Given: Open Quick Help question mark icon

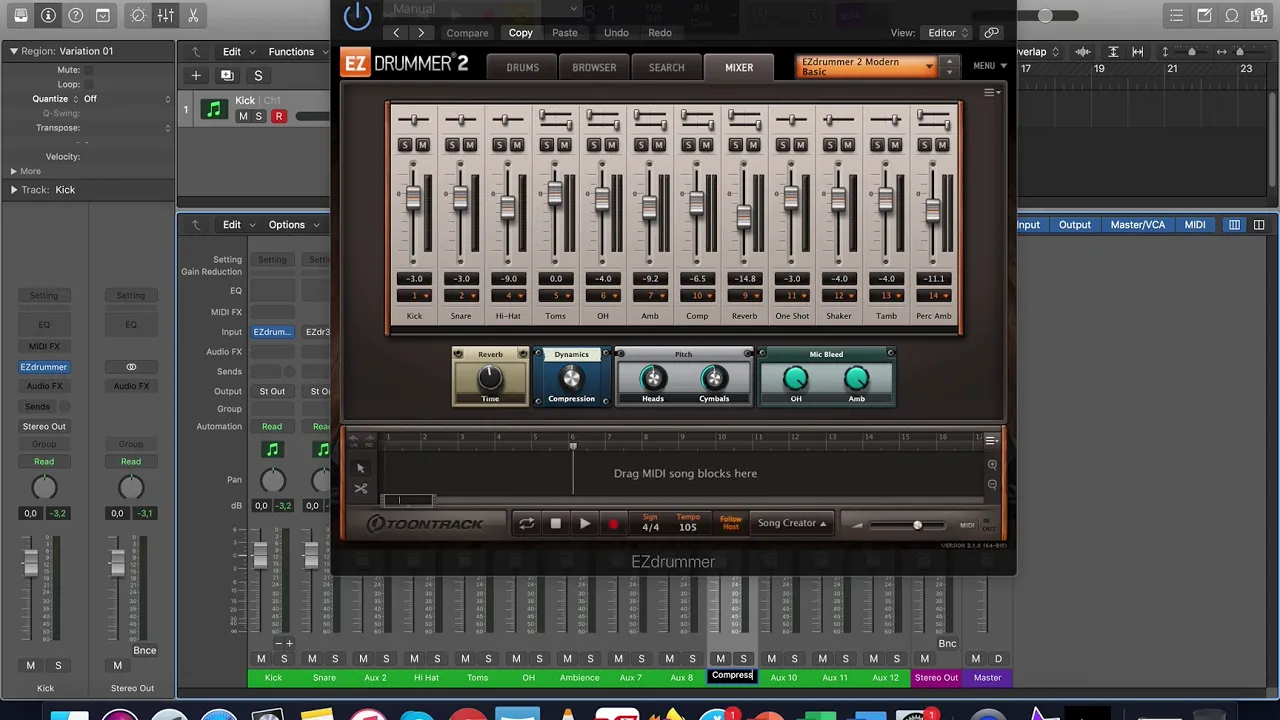Looking at the screenshot, I should [76, 16].
